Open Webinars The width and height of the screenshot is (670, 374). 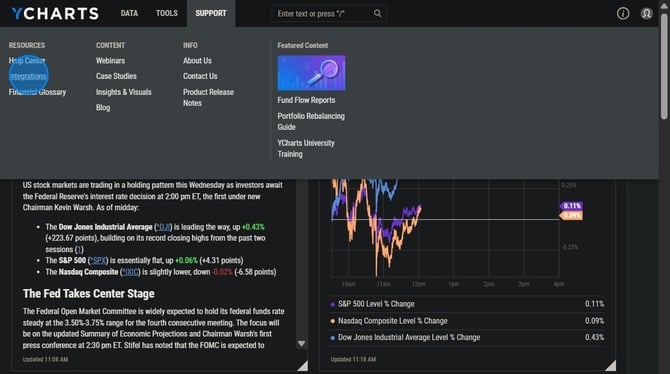(110, 61)
